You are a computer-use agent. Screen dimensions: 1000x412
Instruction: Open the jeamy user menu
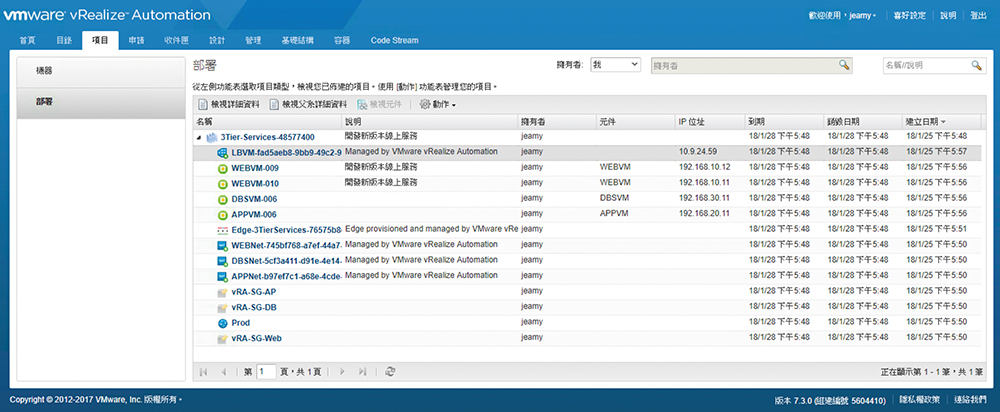[862, 15]
